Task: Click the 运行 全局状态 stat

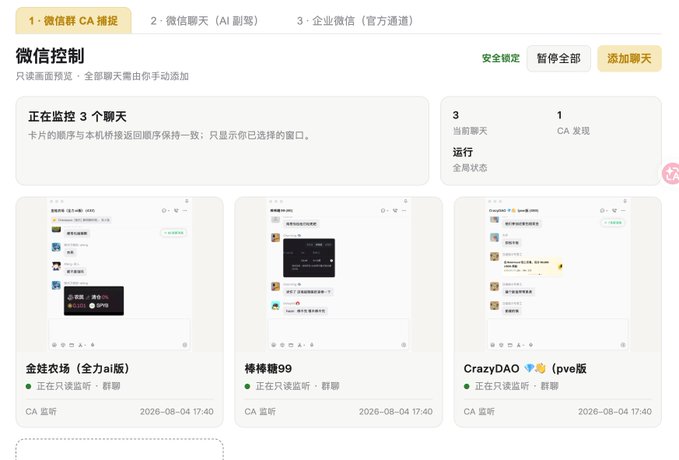Action: (x=470, y=159)
